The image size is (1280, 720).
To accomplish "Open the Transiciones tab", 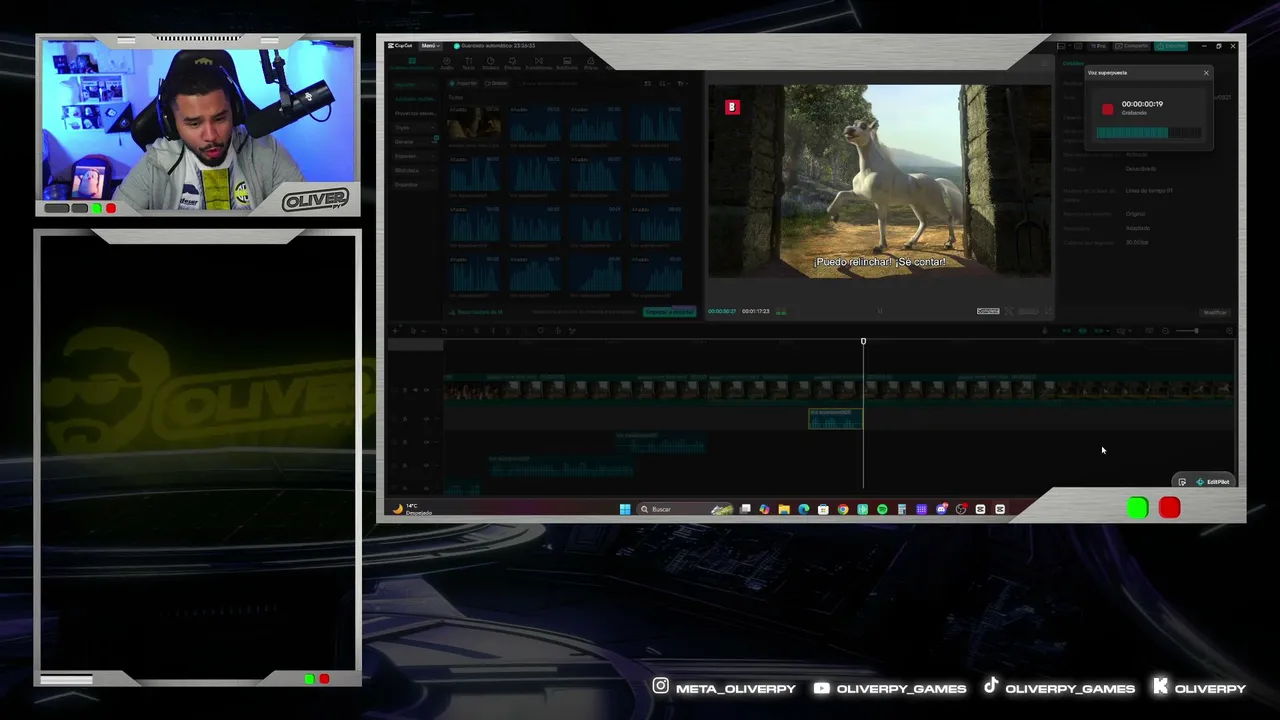I will [538, 64].
